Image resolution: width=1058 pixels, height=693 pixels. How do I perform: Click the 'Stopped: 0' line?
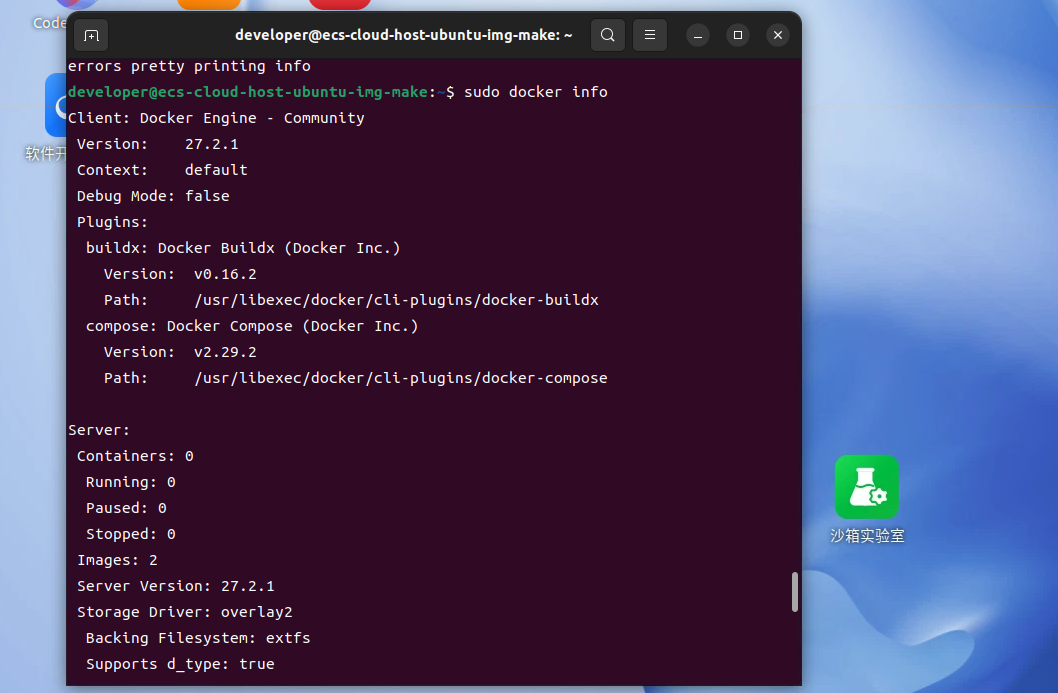[x=130, y=534]
